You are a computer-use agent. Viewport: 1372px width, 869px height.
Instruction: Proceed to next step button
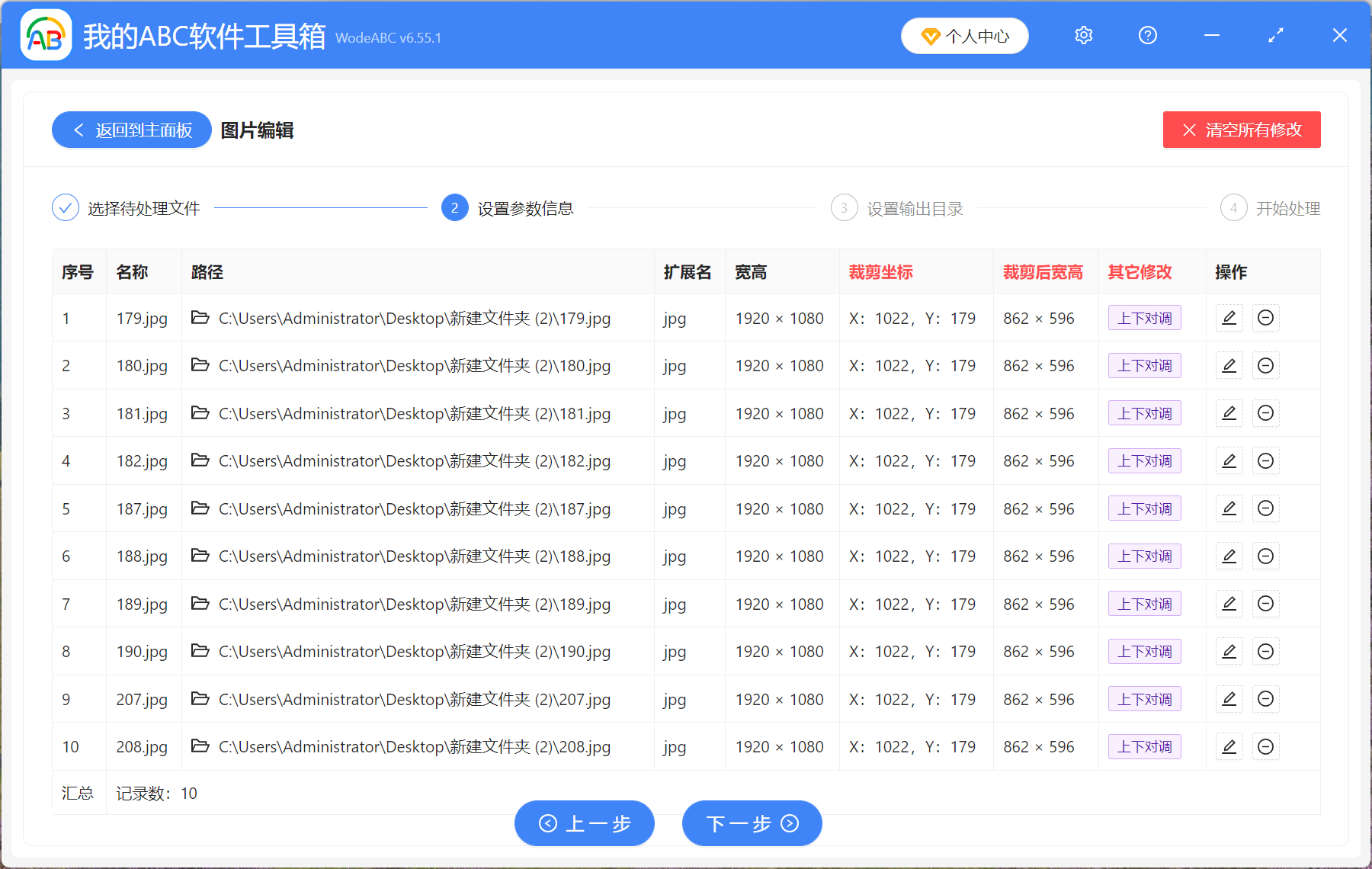click(752, 823)
